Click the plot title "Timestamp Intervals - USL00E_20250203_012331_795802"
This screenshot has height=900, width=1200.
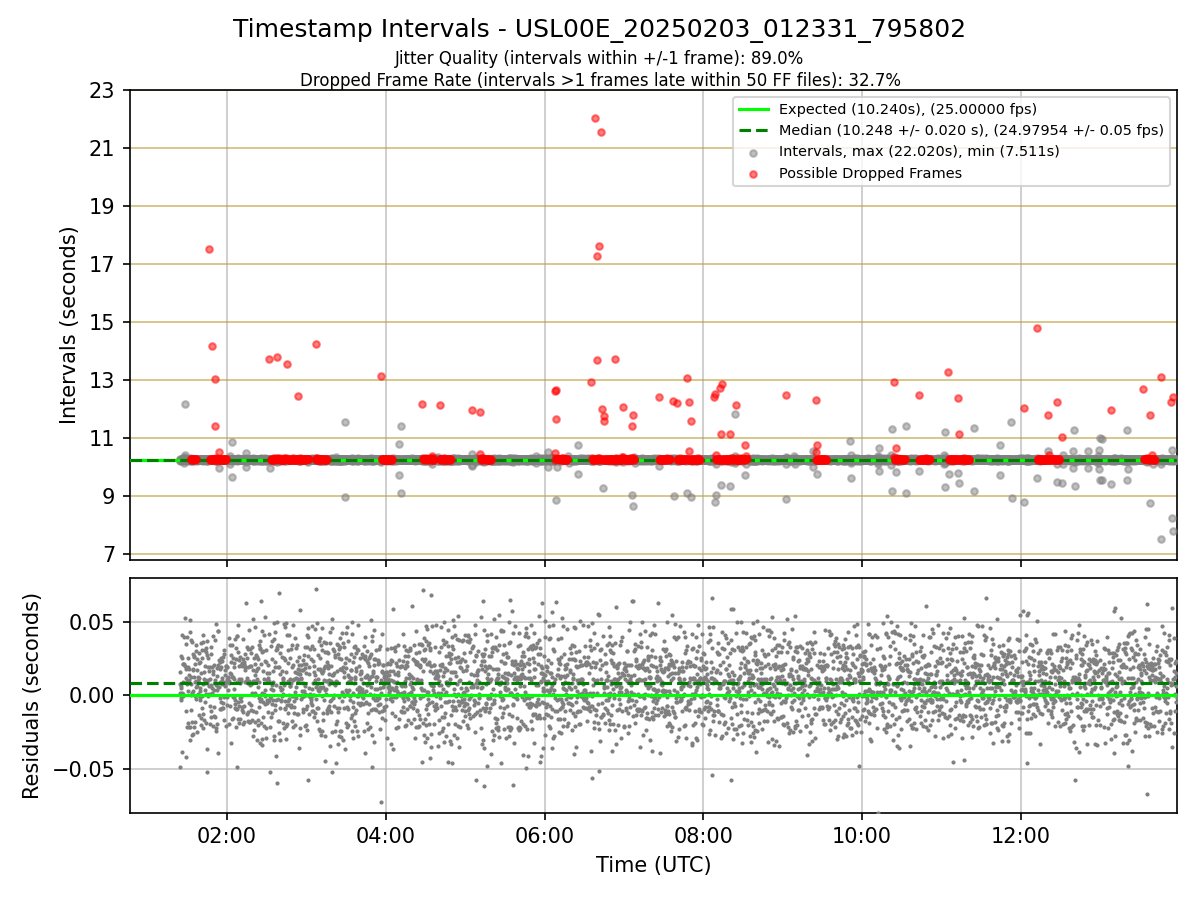coord(599,29)
